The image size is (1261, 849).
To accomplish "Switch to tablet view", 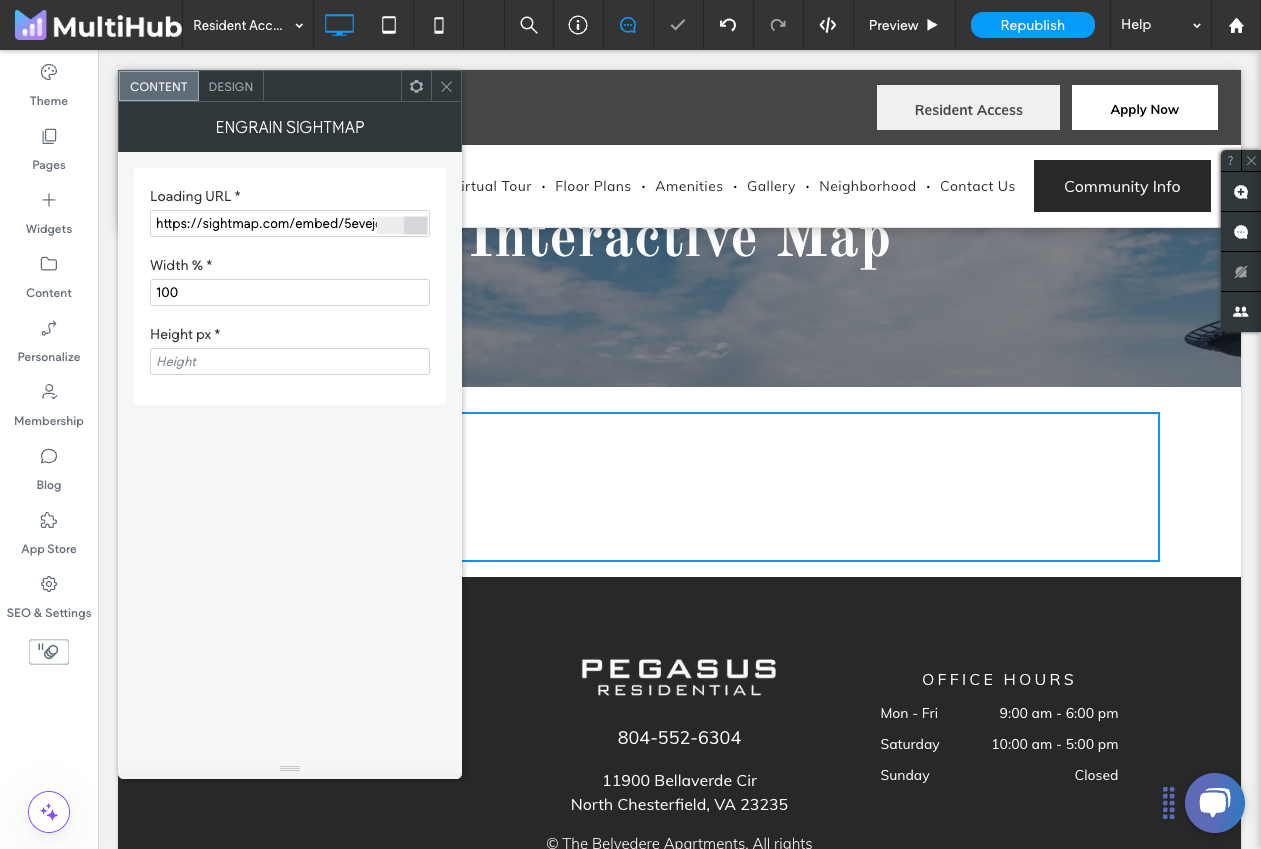I will click(x=389, y=25).
